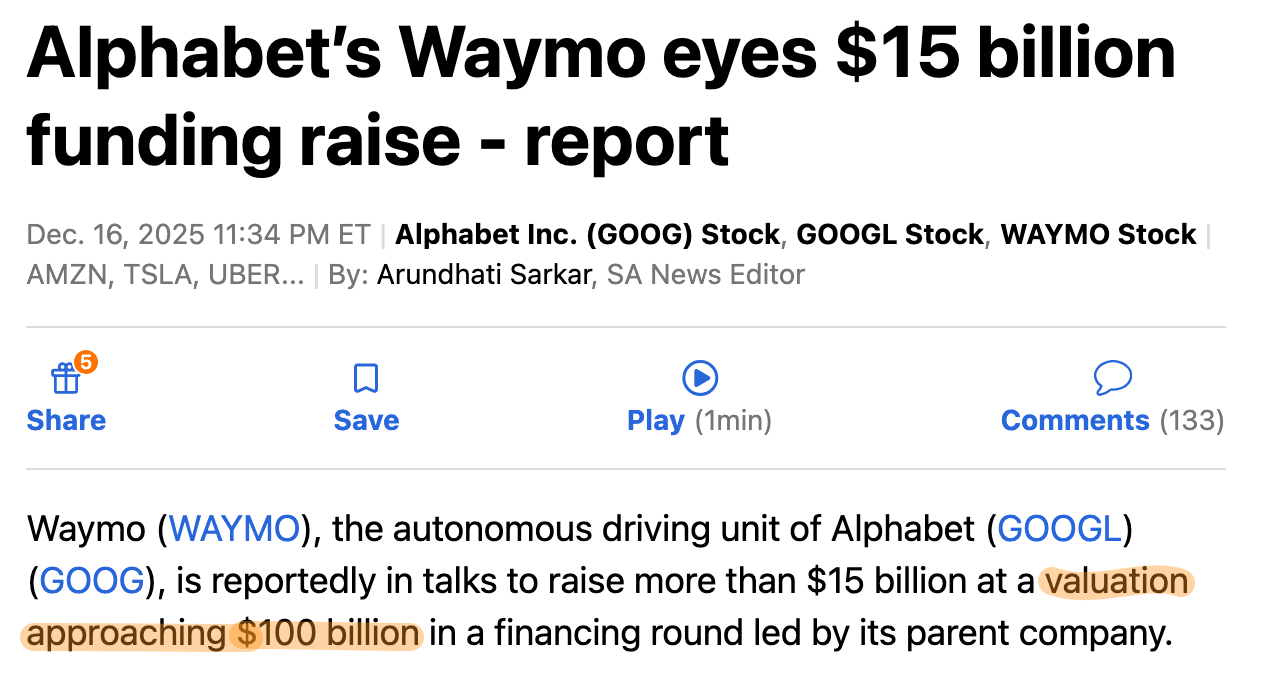Click the highlighted "$100 billion" text

click(328, 634)
